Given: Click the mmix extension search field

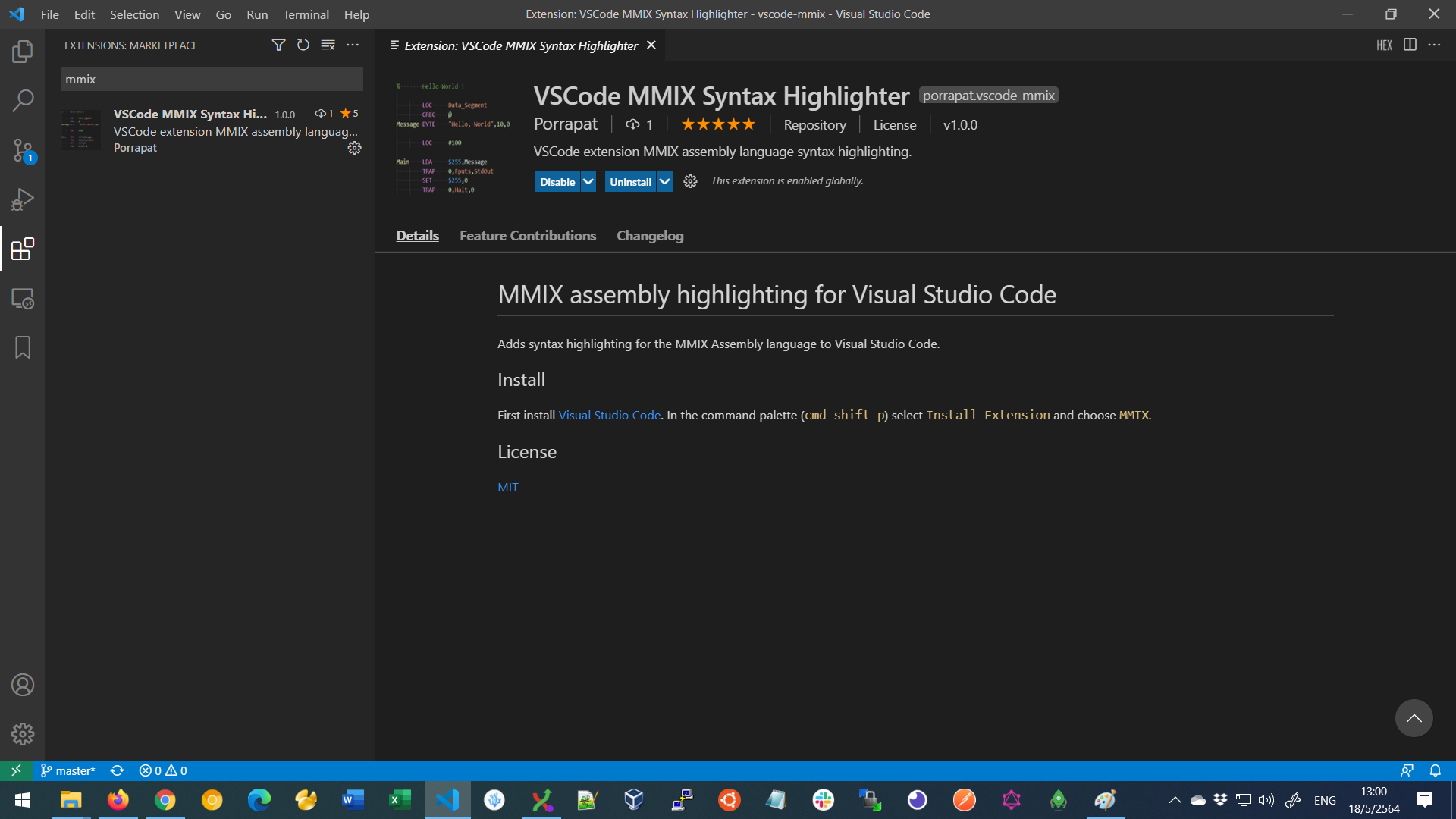Looking at the screenshot, I should pyautogui.click(x=212, y=79).
